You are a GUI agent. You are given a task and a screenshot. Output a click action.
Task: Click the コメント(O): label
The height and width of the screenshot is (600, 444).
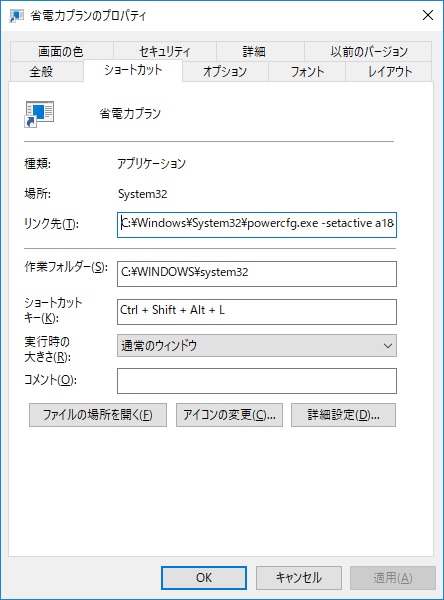(50, 380)
